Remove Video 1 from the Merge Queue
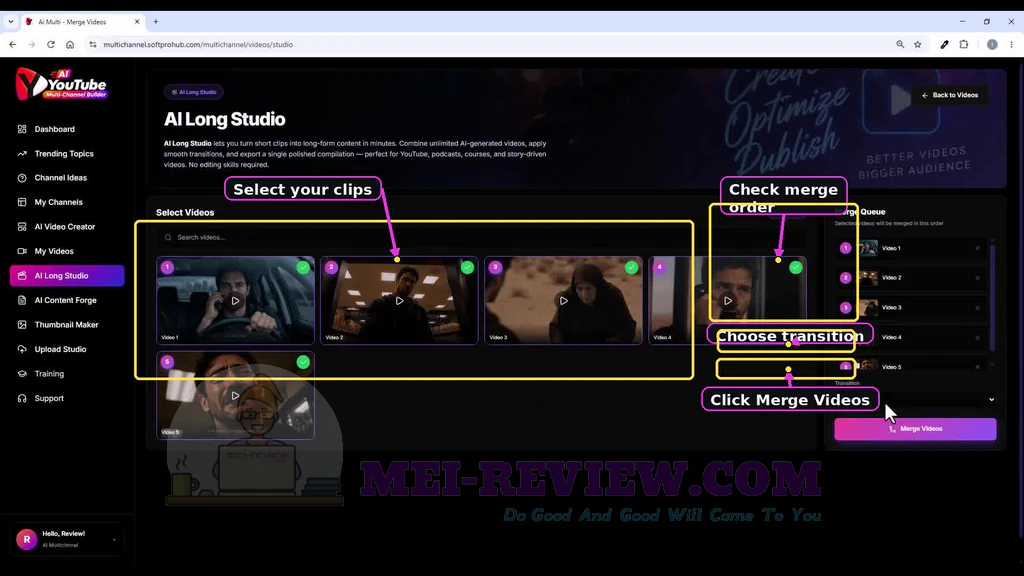 pyautogui.click(x=977, y=248)
